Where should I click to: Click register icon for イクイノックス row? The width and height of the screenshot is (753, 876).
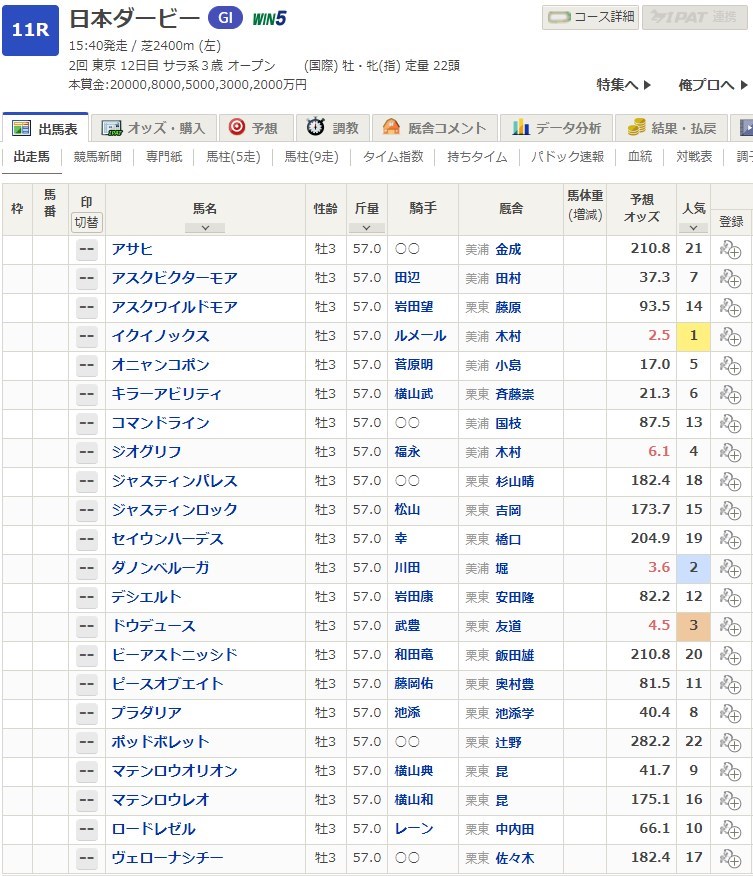730,337
